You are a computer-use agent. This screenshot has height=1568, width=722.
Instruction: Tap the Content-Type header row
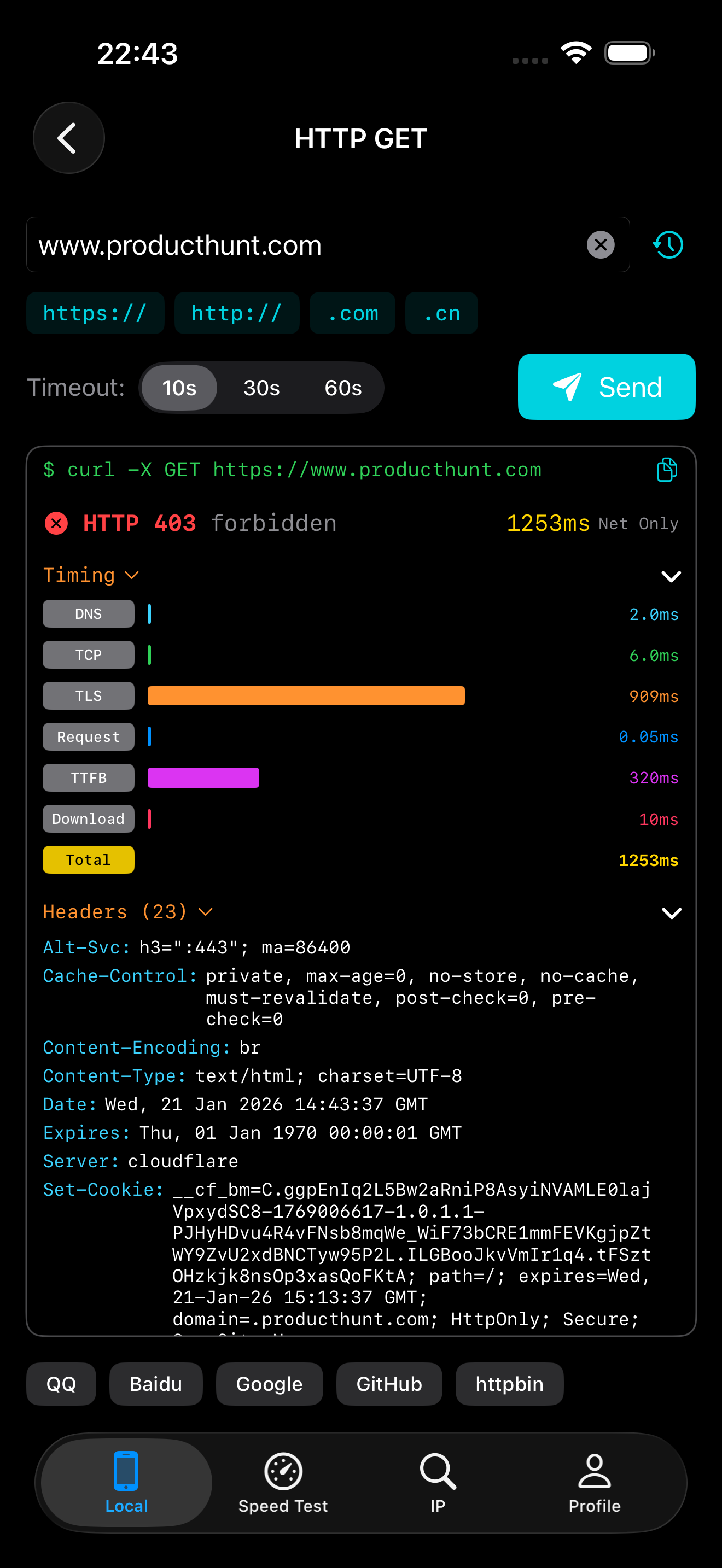pos(252,1075)
